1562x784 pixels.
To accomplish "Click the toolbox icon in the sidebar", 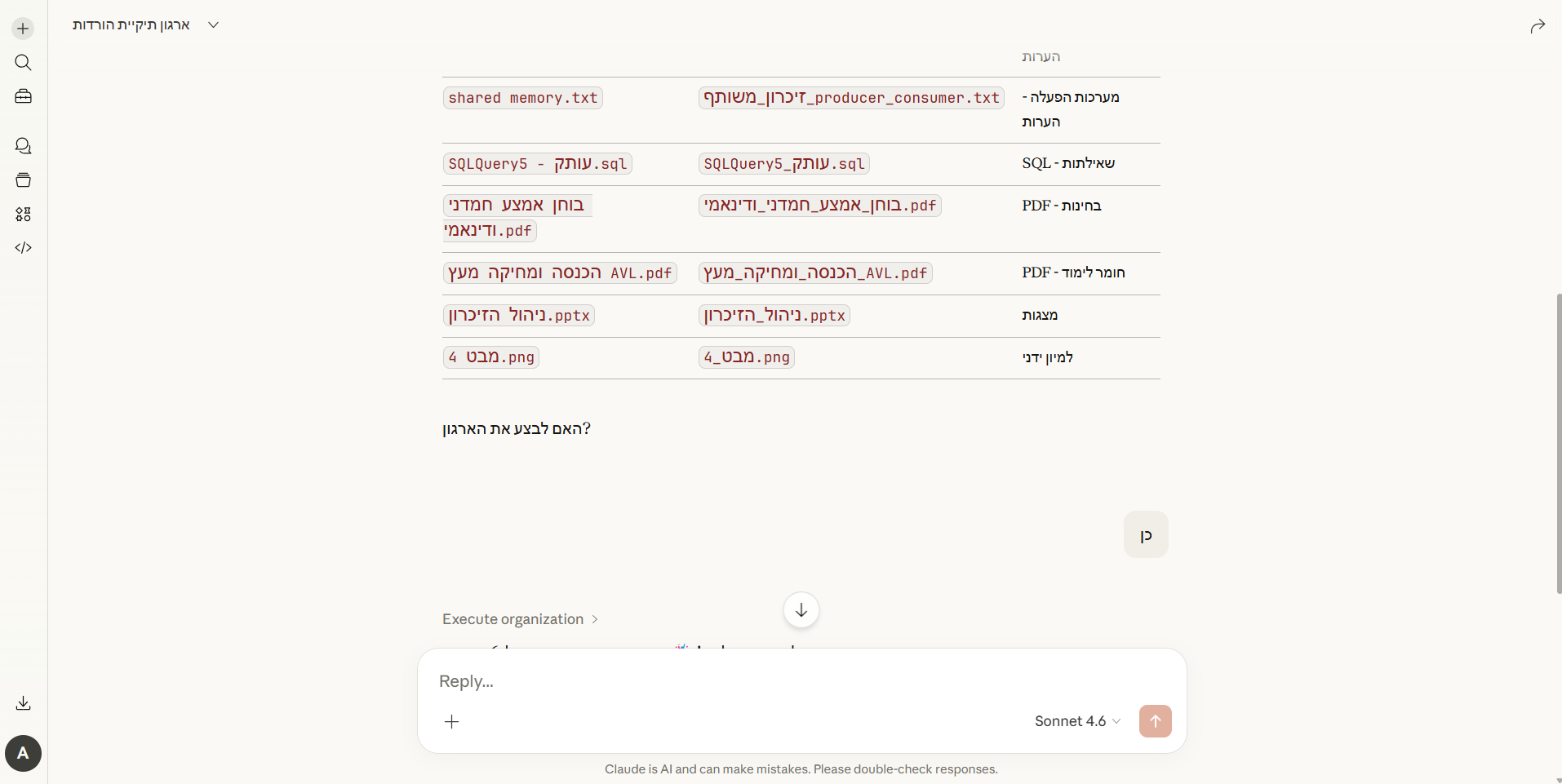I will point(23,96).
